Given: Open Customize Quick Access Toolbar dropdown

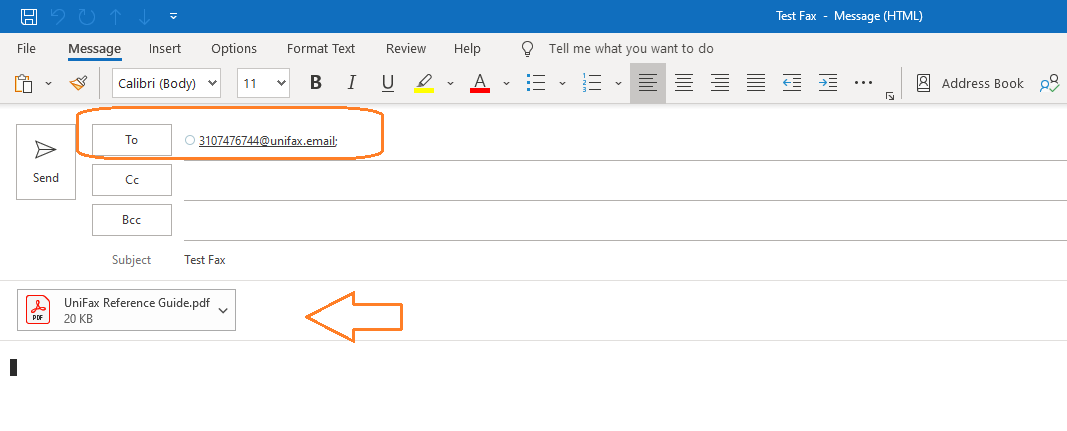Looking at the screenshot, I should click(174, 16).
